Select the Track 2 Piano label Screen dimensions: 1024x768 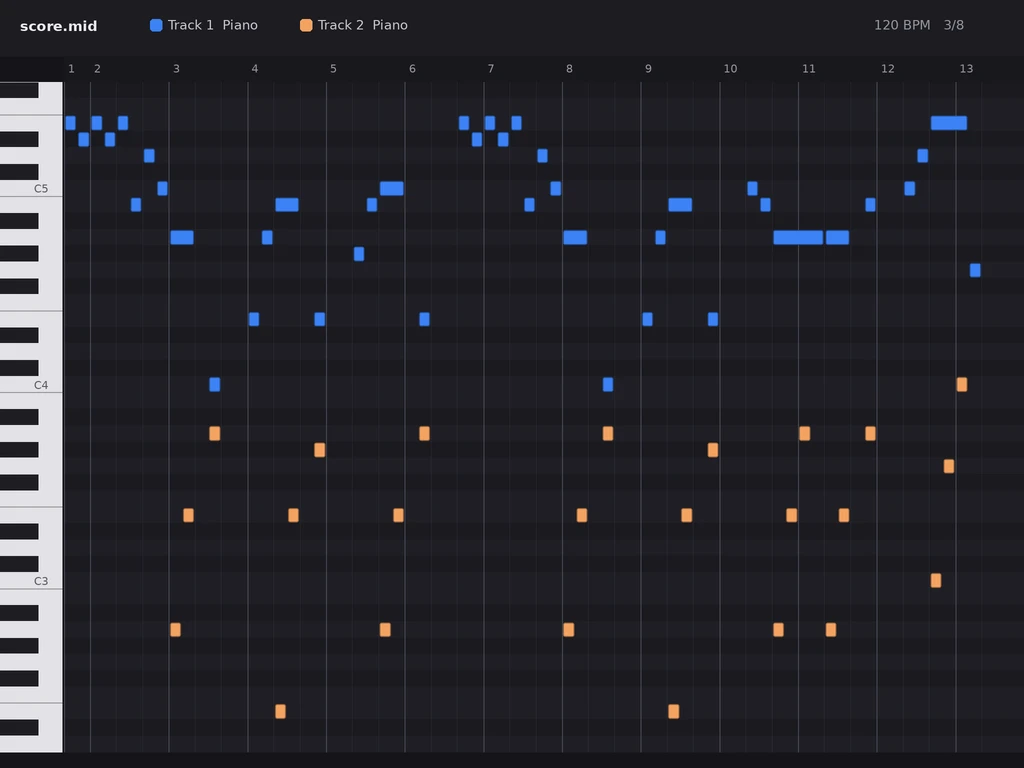[x=362, y=25]
